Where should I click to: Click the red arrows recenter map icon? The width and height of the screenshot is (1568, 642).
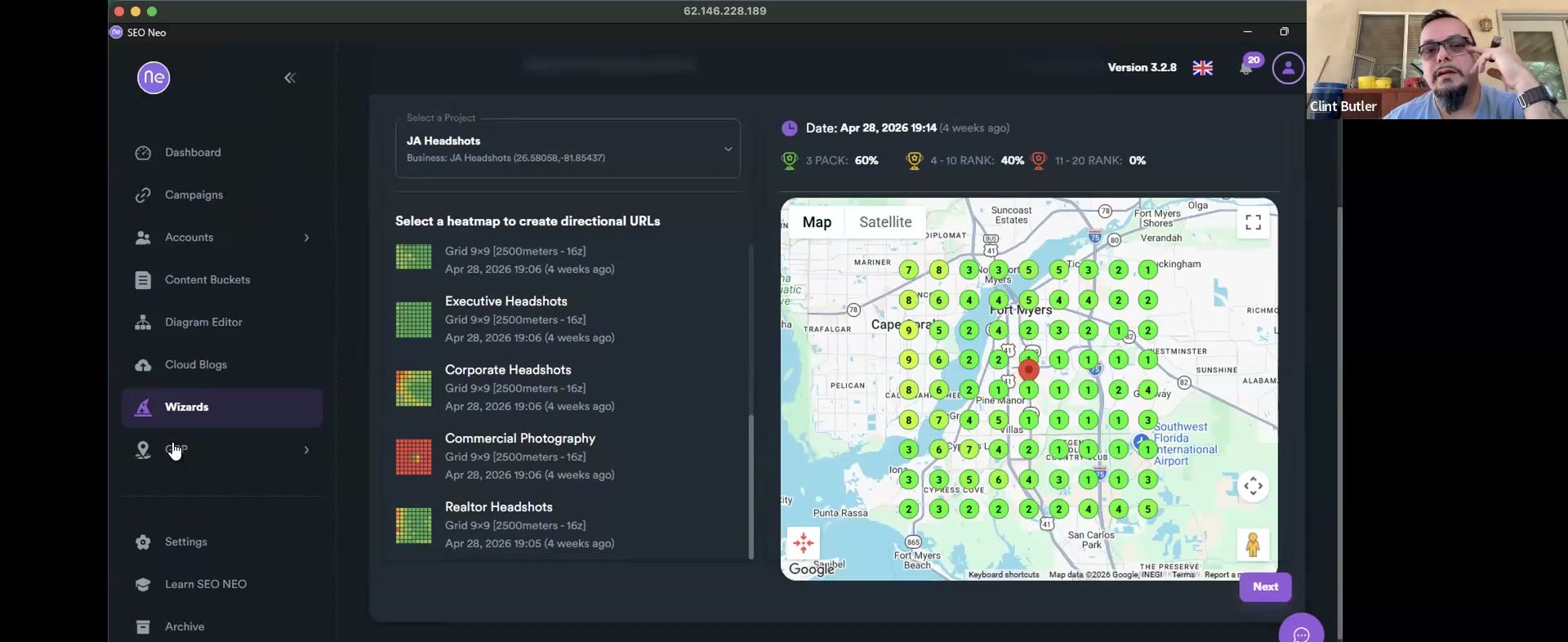pos(804,543)
